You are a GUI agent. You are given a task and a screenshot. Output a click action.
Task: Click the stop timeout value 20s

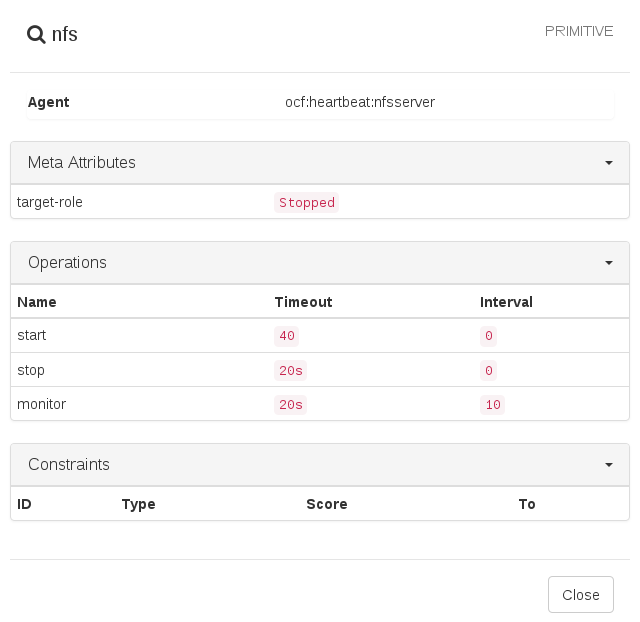pos(290,371)
